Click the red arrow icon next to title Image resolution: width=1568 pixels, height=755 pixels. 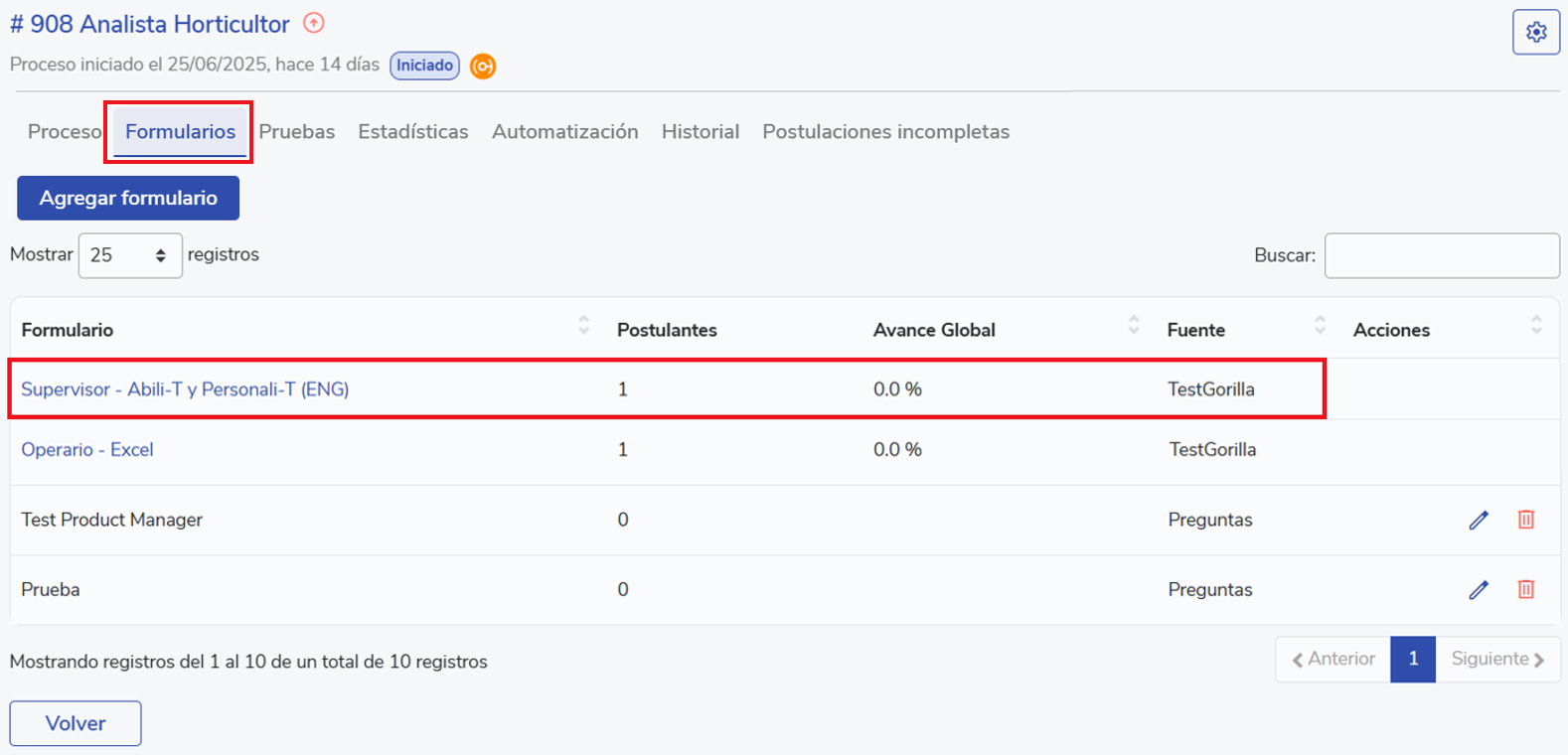point(314,23)
